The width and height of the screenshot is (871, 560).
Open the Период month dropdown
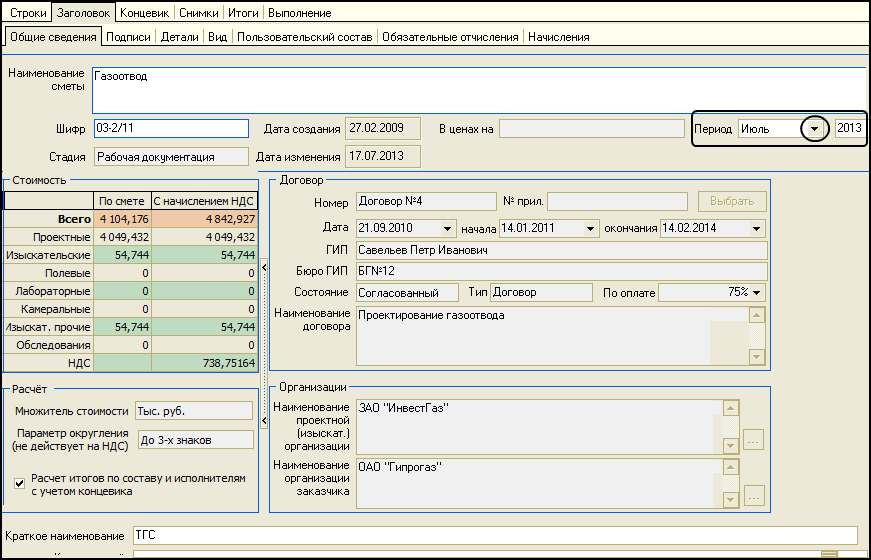coord(816,129)
